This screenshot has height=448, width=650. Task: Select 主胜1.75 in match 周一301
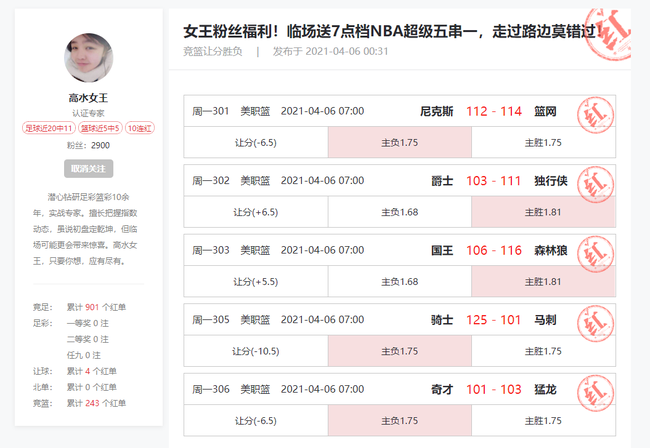click(543, 143)
